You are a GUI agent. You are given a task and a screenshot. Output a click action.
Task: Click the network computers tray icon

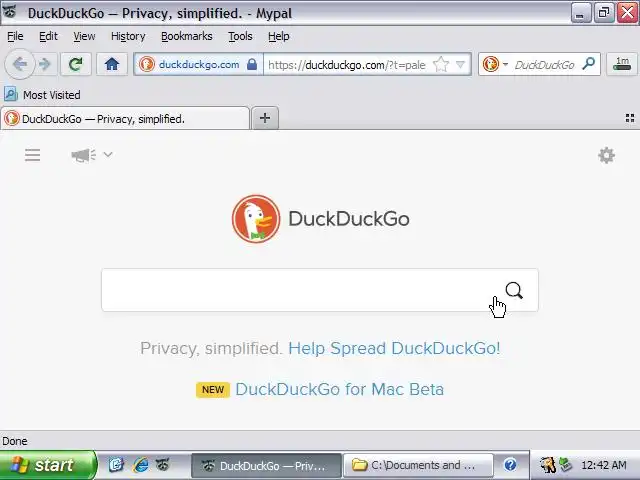pos(565,464)
